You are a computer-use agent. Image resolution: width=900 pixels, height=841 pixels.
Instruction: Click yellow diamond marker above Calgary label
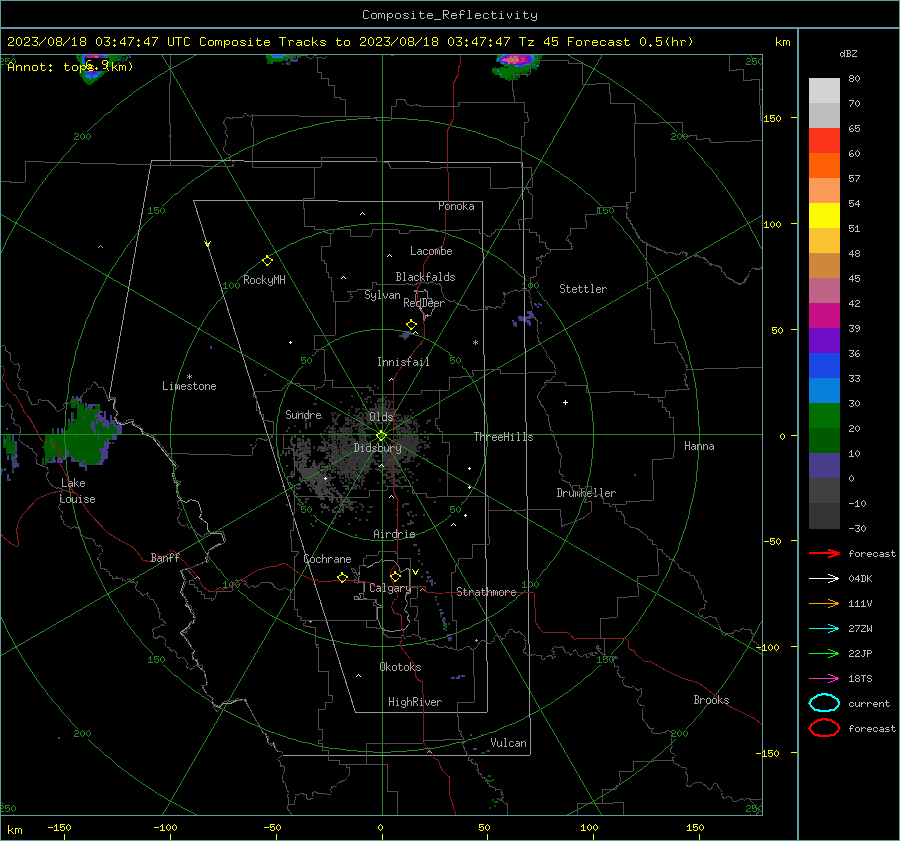[395, 576]
